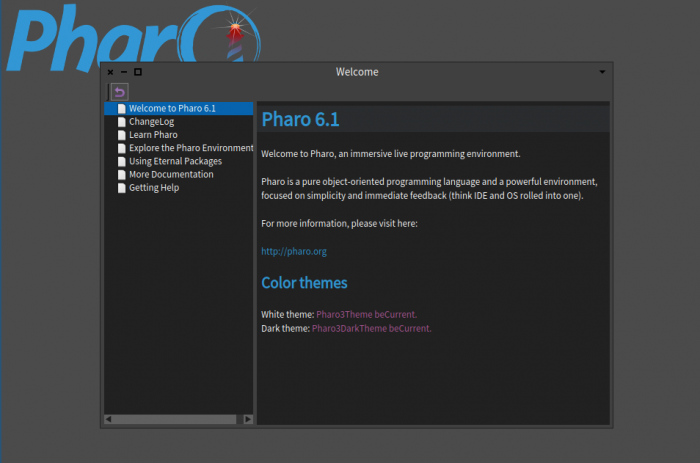This screenshot has height=463, width=700.
Task: Click the purple back arrow toolbar icon
Action: point(119,92)
